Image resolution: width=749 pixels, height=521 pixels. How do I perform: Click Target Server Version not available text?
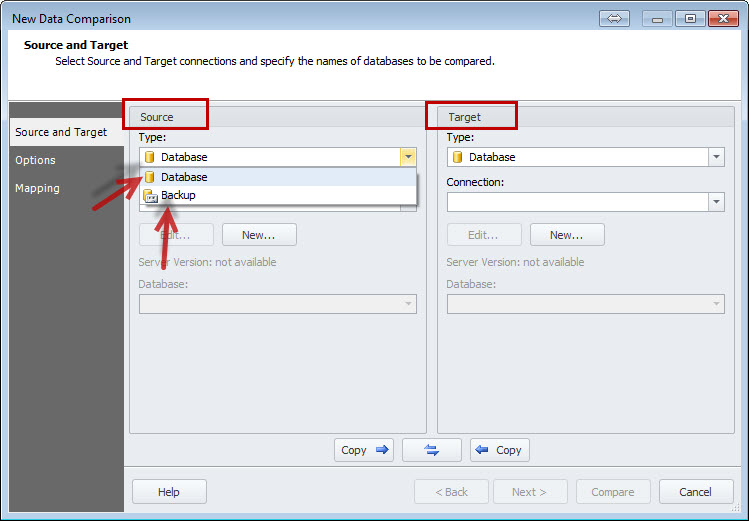click(x=515, y=262)
